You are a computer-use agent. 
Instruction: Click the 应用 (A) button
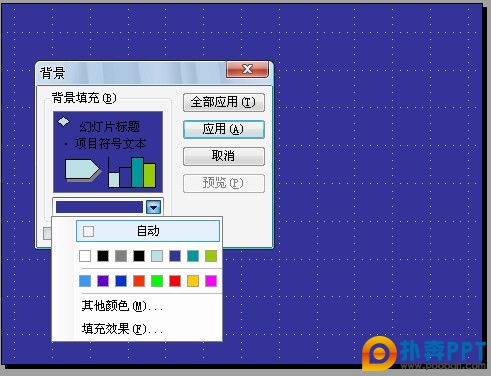point(224,129)
